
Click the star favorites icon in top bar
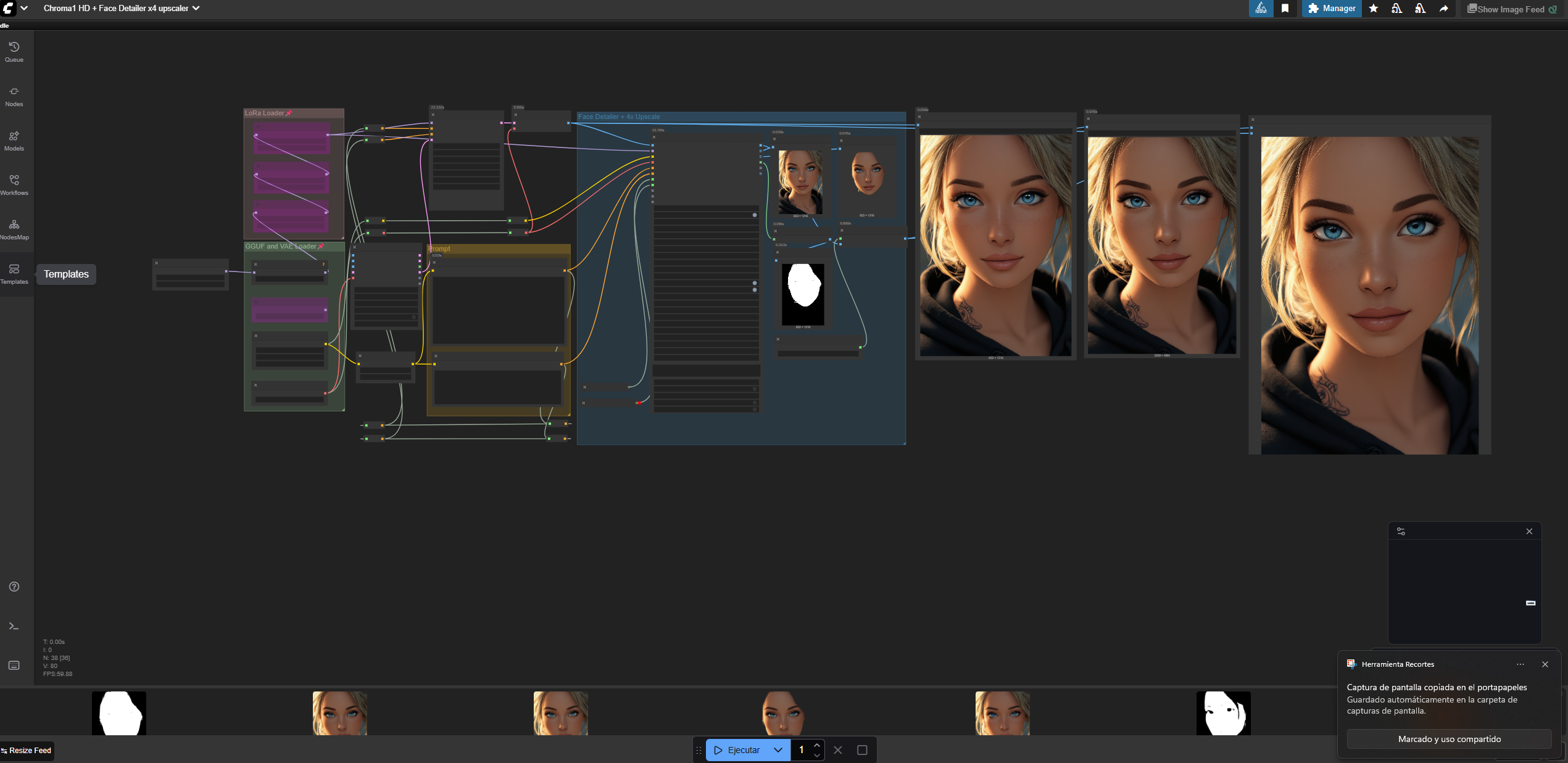tap(1374, 9)
